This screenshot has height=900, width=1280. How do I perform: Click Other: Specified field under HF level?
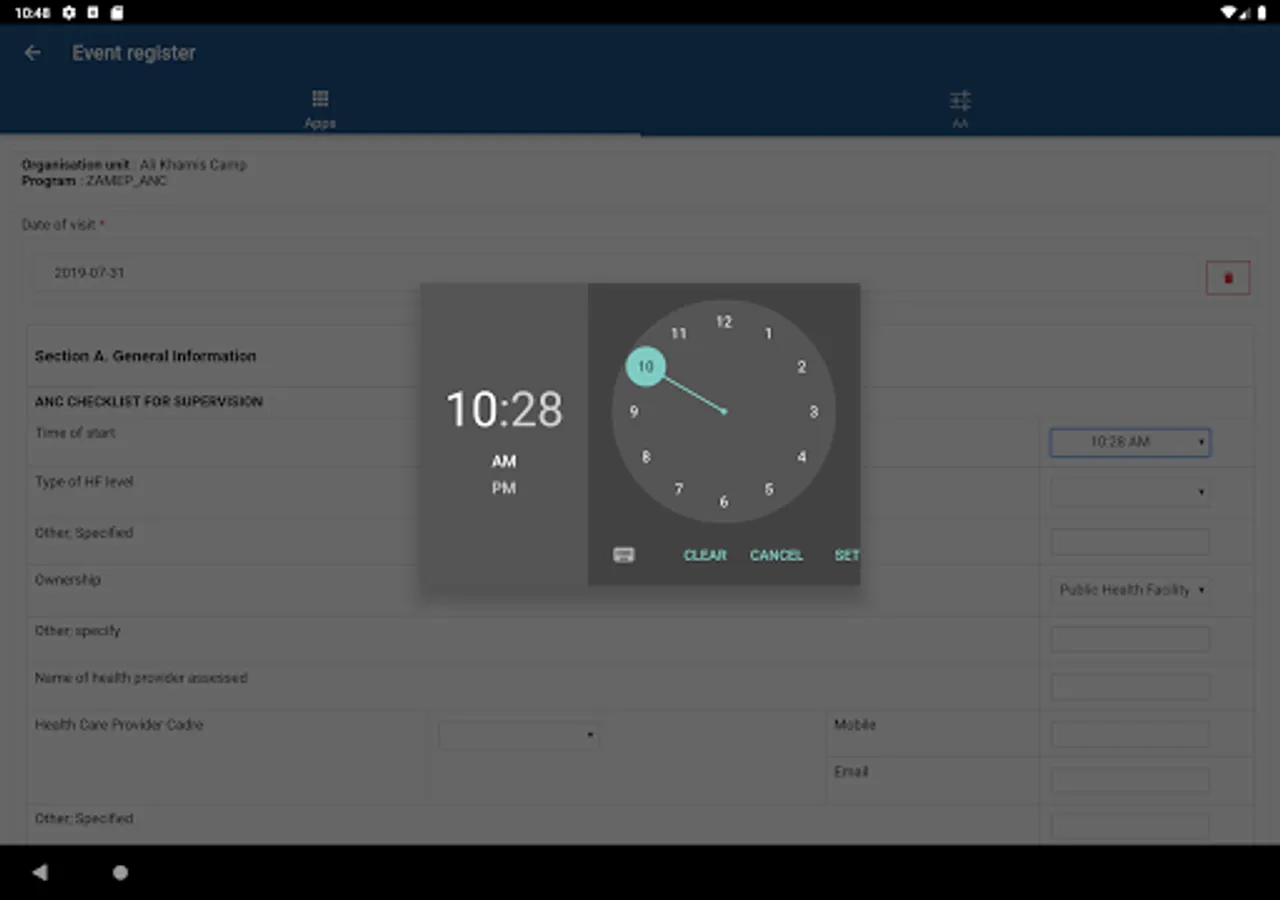(1130, 542)
